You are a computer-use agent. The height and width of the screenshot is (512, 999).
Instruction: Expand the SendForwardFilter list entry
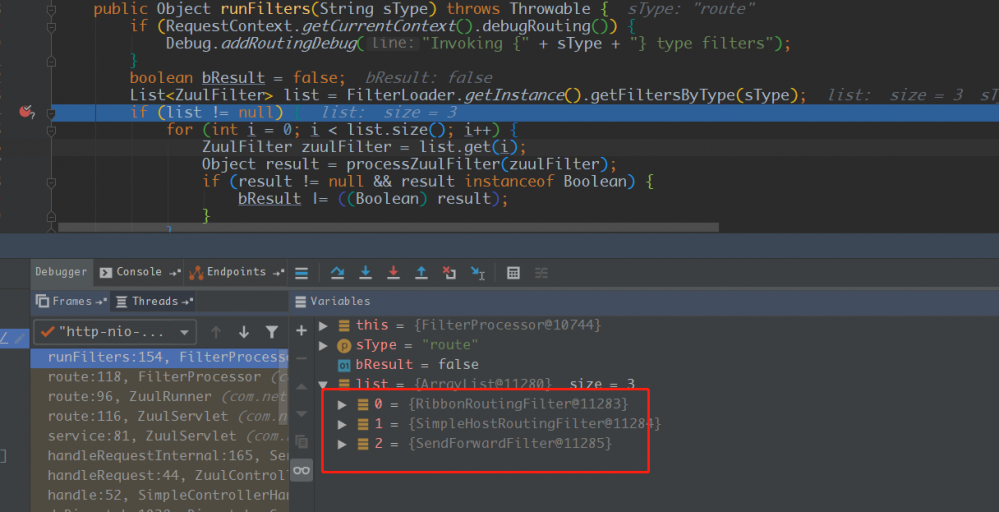[342, 444]
